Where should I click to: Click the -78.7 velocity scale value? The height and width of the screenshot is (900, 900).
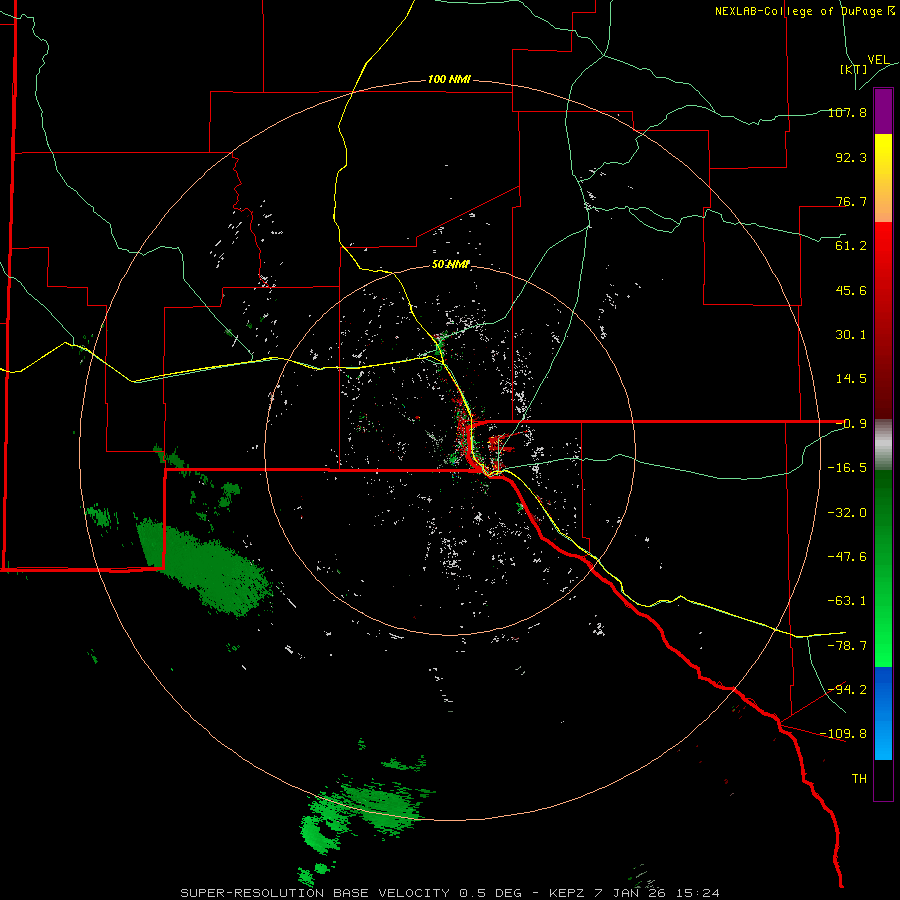[847, 646]
